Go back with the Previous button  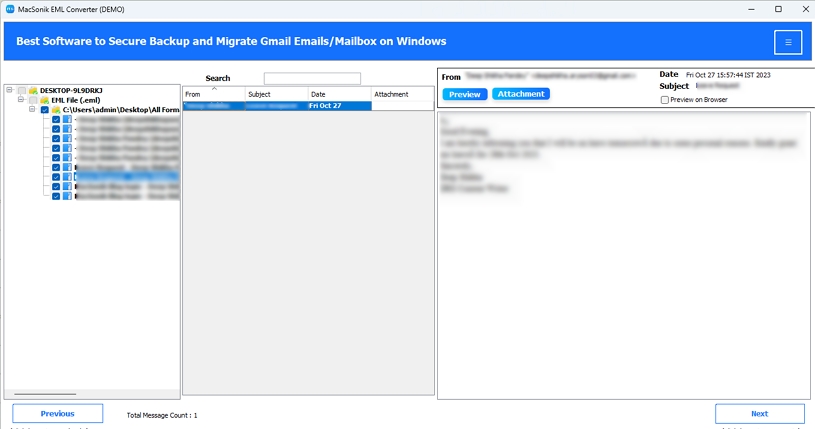(58, 413)
